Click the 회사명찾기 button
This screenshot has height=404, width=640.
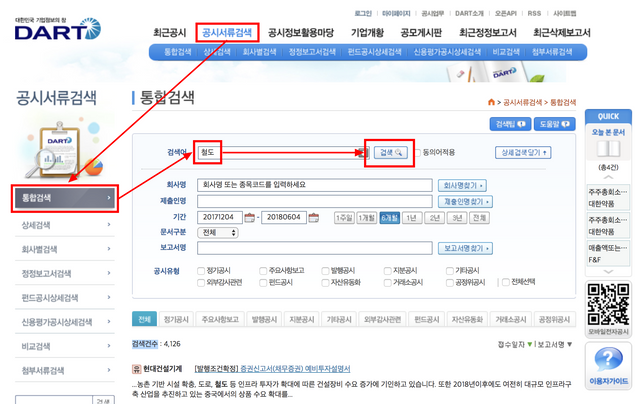pyautogui.click(x=462, y=186)
